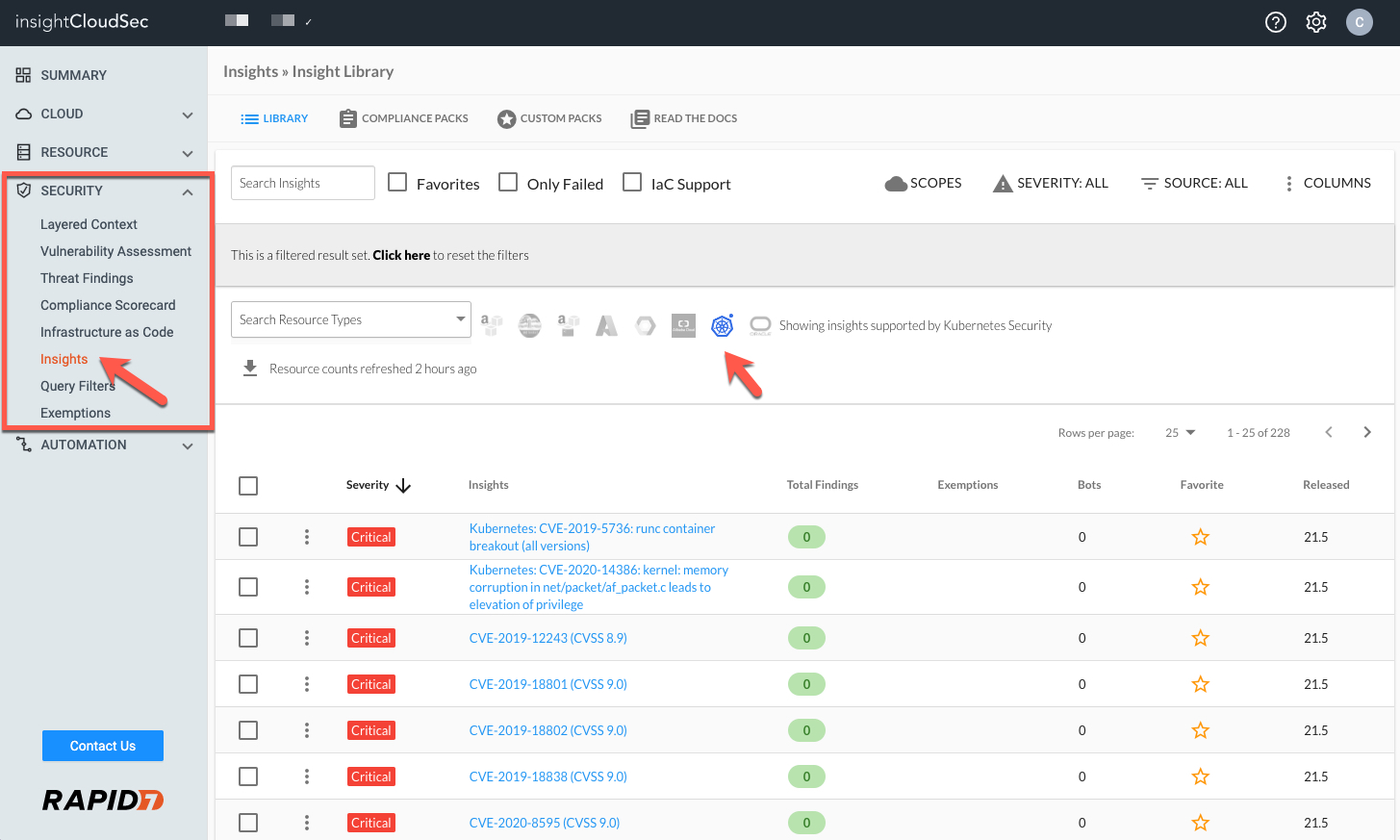This screenshot has width=1400, height=840.
Task: Favorite the CVE-2019-5736 runc insight
Action: tap(1201, 537)
